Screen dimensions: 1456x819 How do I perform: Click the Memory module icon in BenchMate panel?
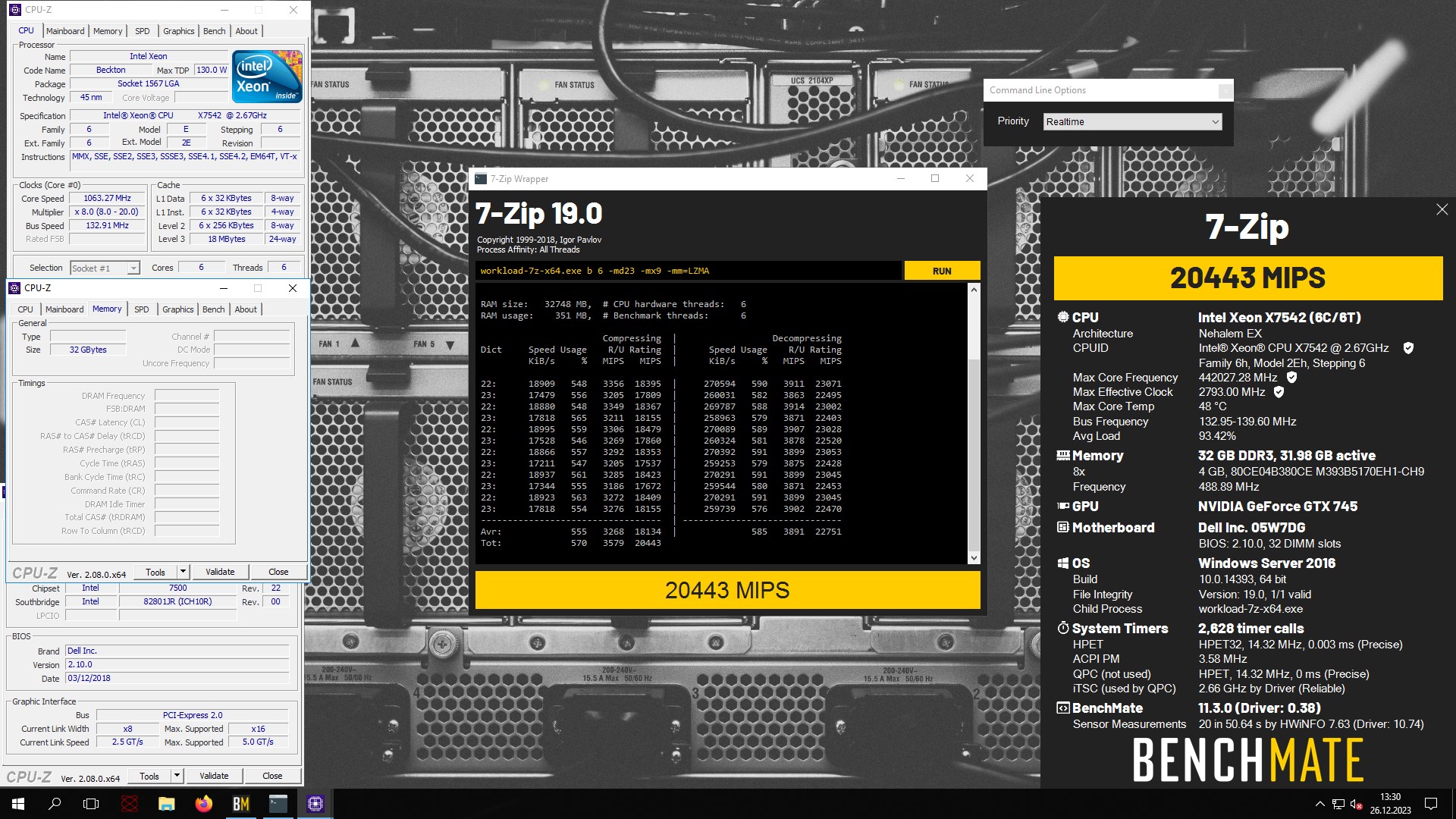click(x=1063, y=455)
